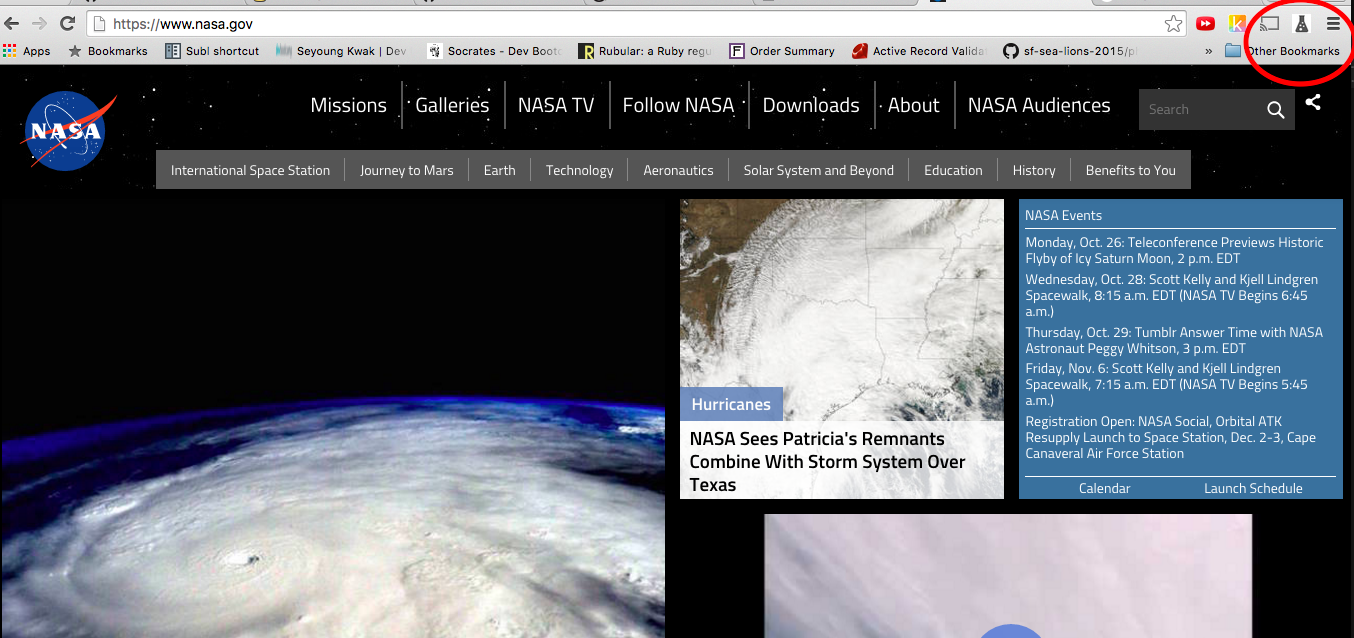The image size is (1354, 638).
Task: Click the browser forward arrow
Action: [39, 23]
